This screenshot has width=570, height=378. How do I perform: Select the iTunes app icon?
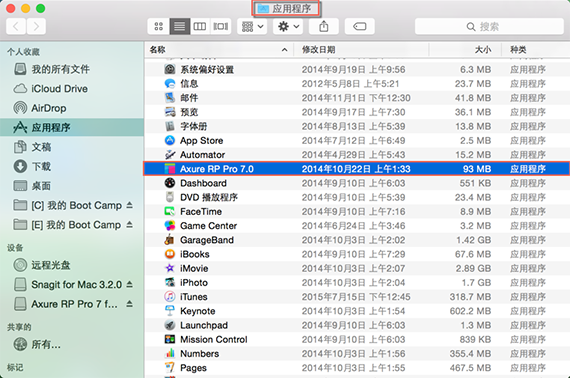click(x=170, y=297)
